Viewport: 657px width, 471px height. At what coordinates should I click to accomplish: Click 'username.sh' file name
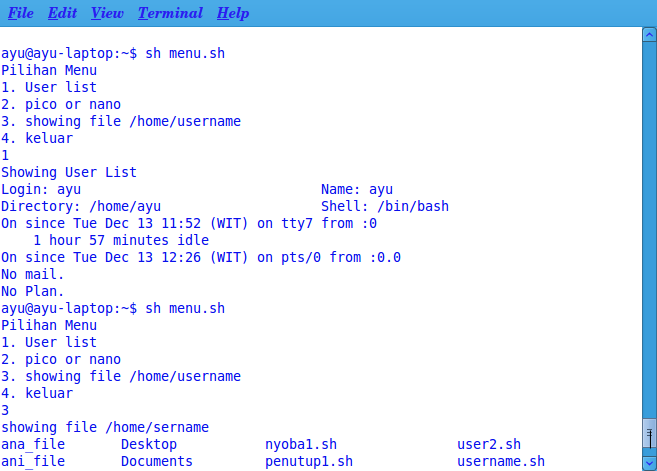pyautogui.click(x=501, y=461)
